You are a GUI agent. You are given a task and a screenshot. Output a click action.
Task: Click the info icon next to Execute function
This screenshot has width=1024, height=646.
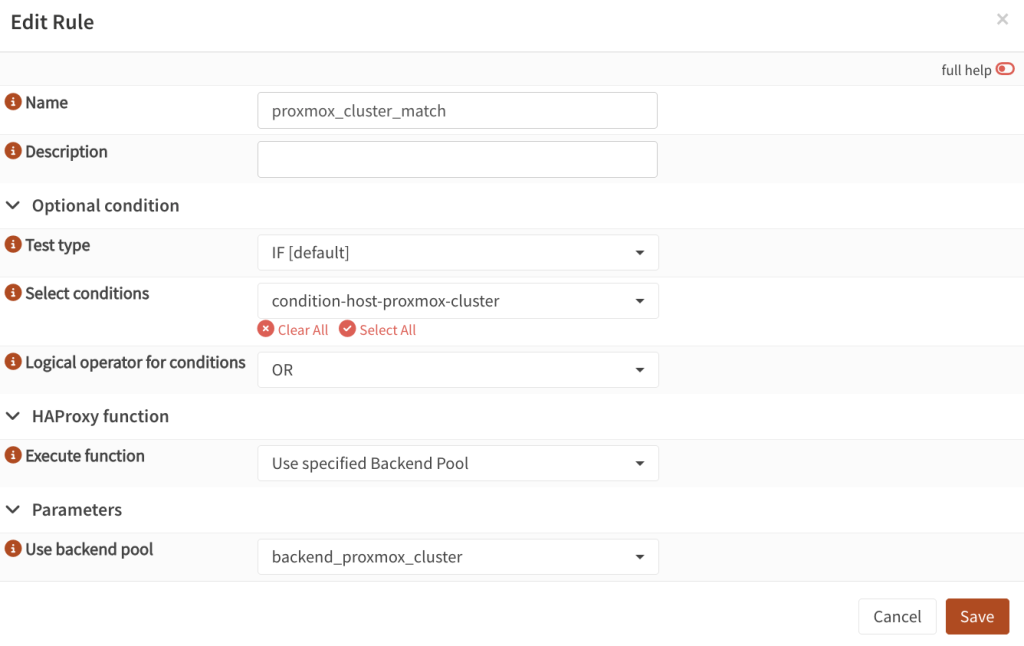(x=12, y=455)
